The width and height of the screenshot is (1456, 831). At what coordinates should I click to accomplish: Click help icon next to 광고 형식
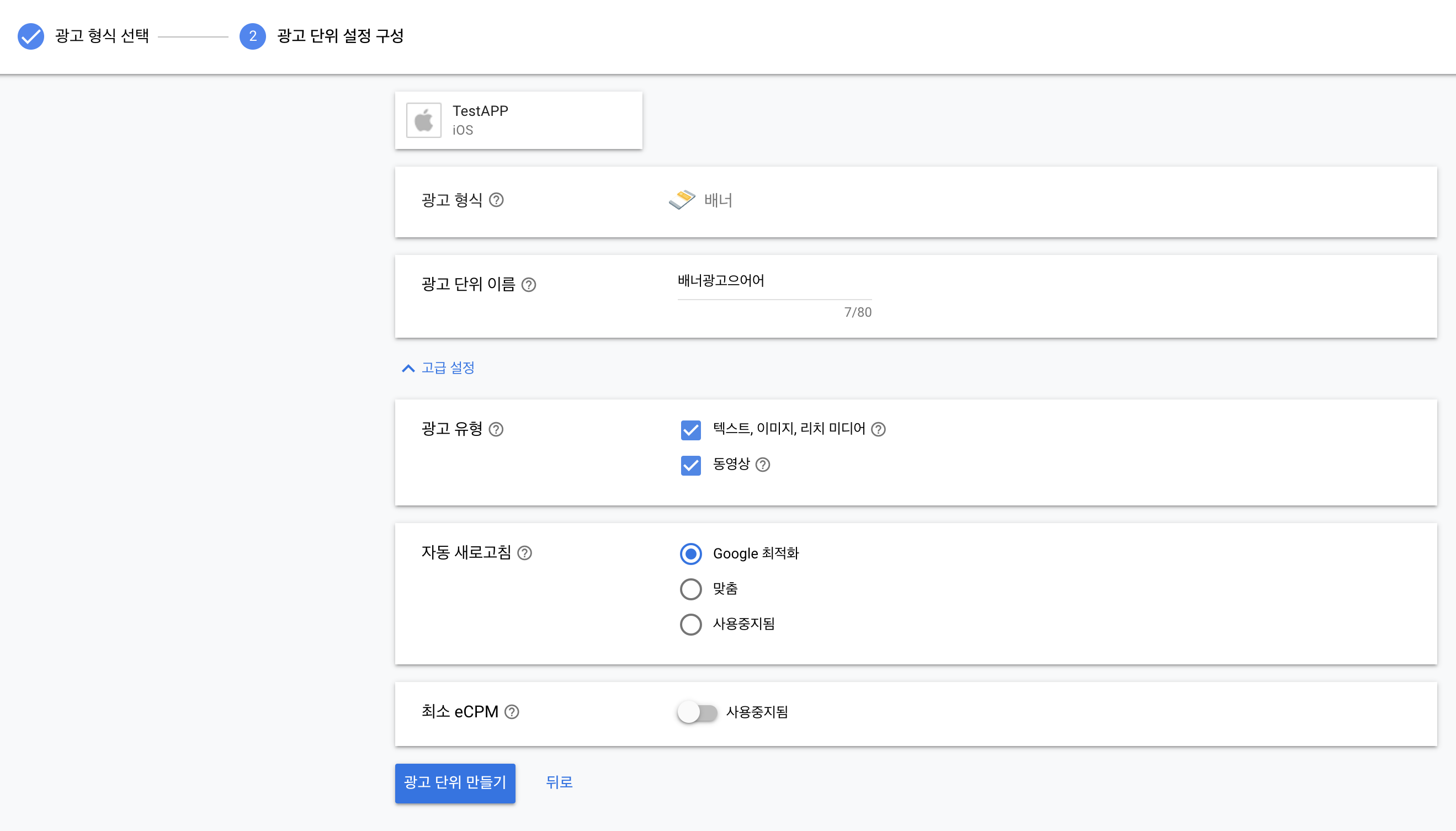tap(496, 200)
